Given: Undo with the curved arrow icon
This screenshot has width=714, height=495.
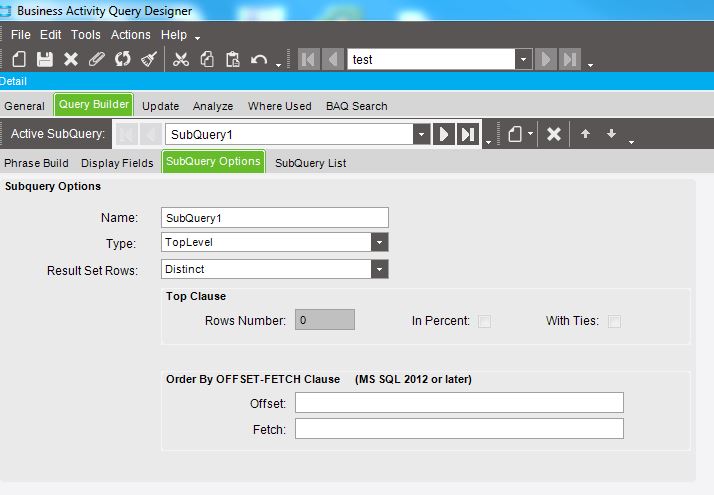Looking at the screenshot, I should coord(259,60).
